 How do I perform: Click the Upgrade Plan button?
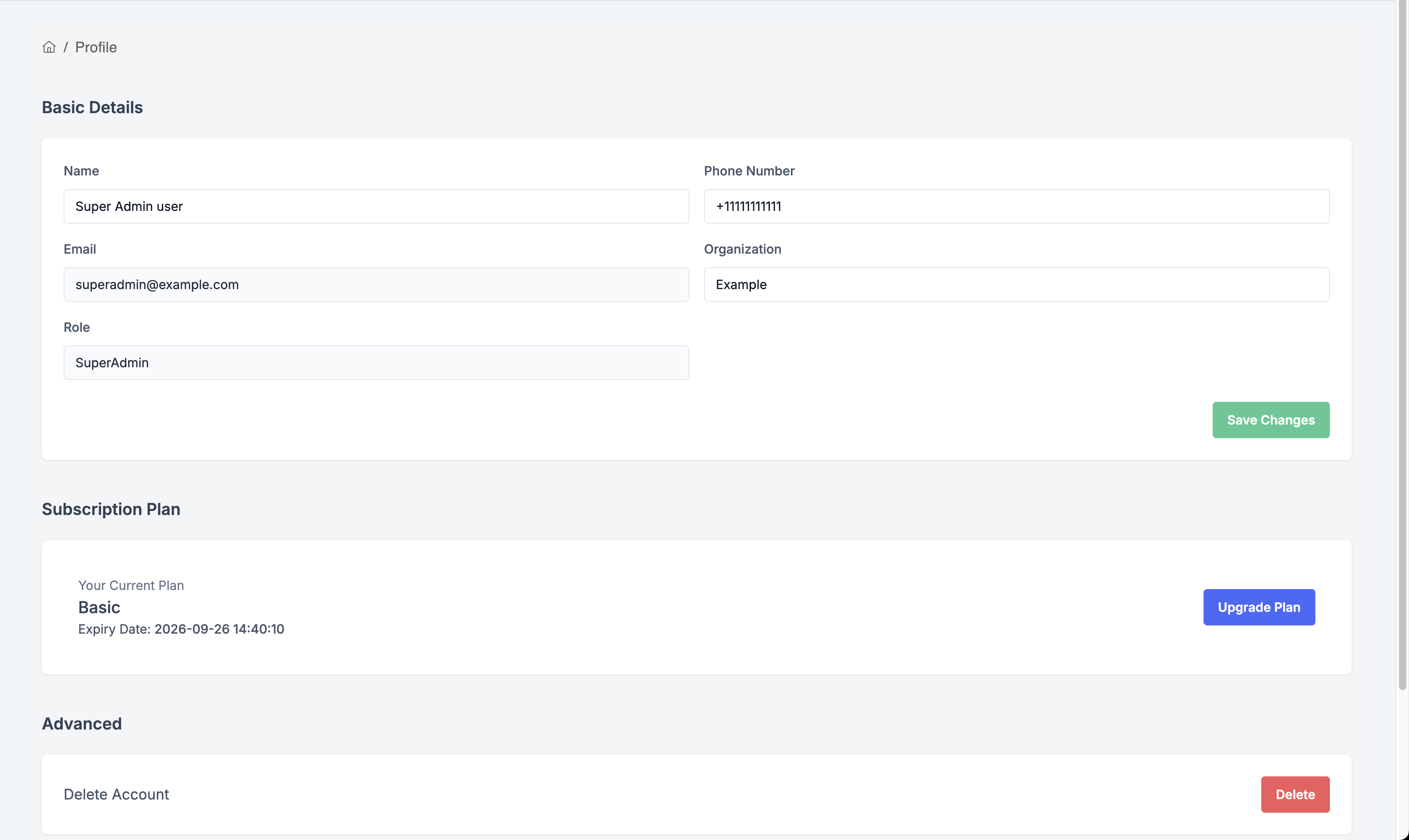tap(1259, 607)
